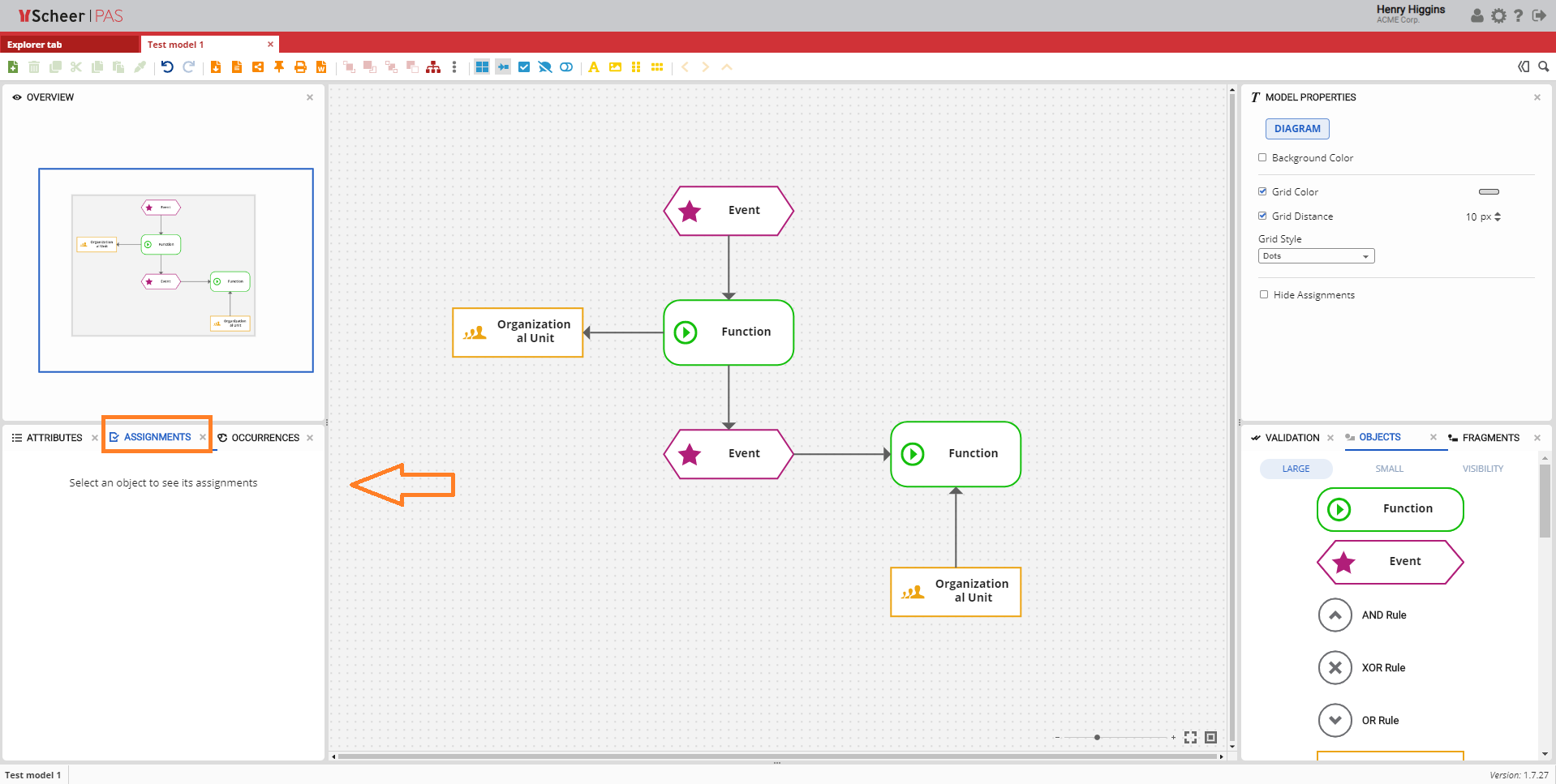Screen dimensions: 1556x784
Task: Open the Grid Style dropdown
Action: click(x=1316, y=256)
